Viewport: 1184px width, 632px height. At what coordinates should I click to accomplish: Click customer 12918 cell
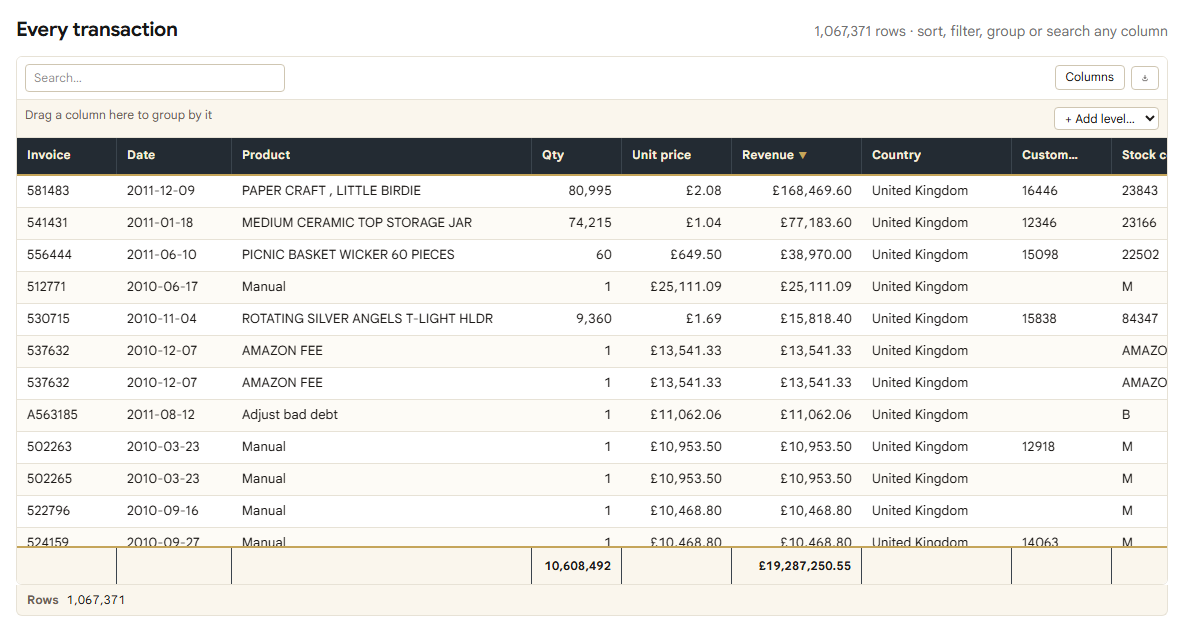click(x=1061, y=447)
